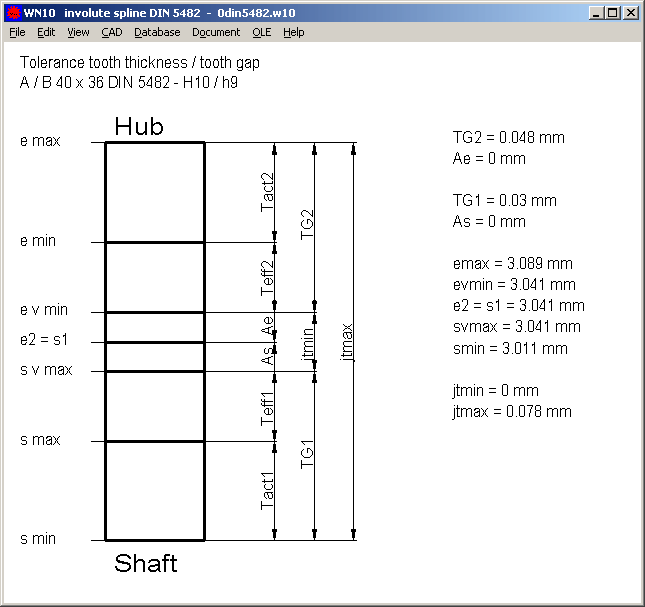Maximize the WN10 window

pyautogui.click(x=612, y=13)
